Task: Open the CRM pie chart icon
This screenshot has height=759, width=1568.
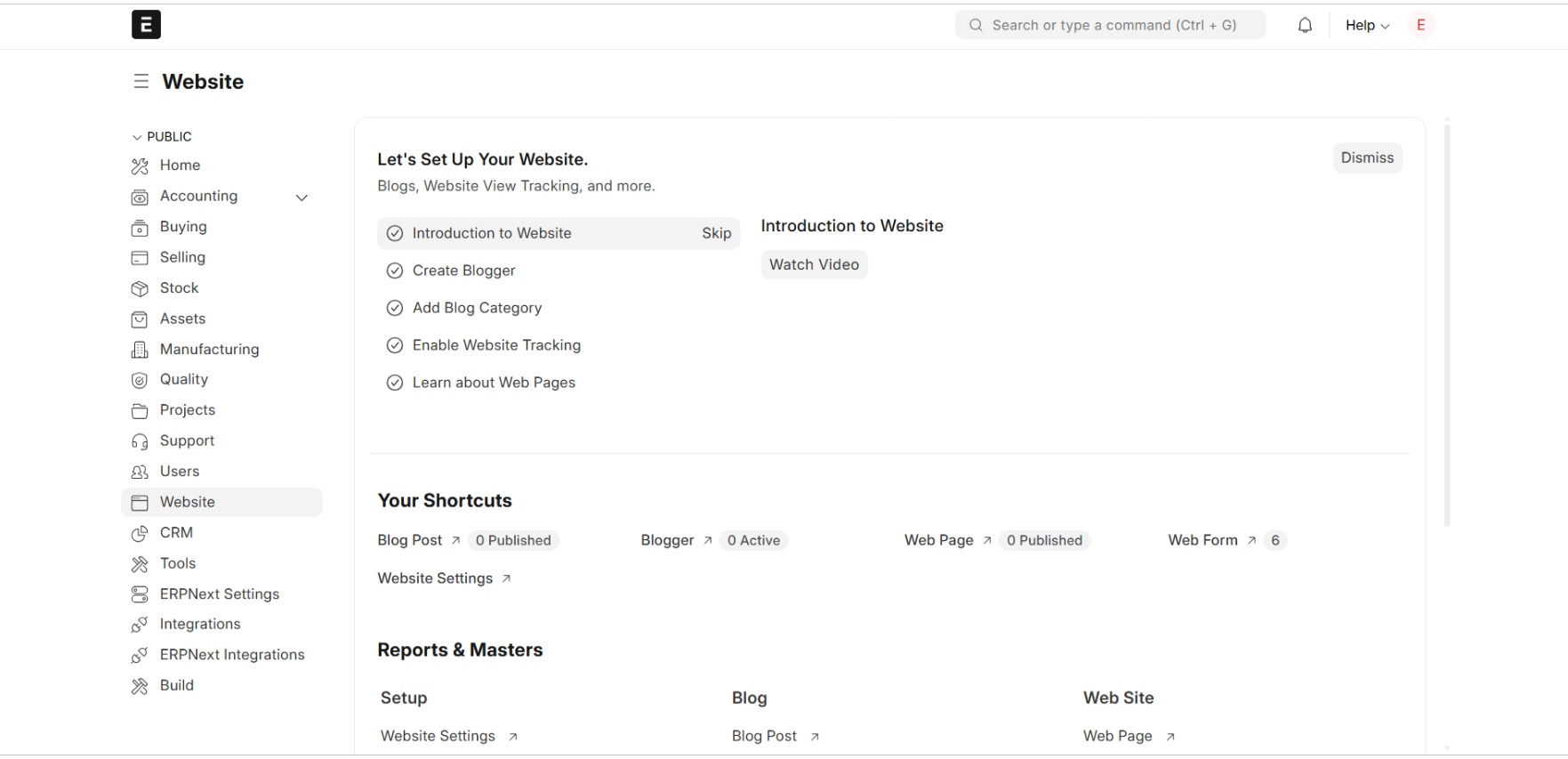Action: 140,534
